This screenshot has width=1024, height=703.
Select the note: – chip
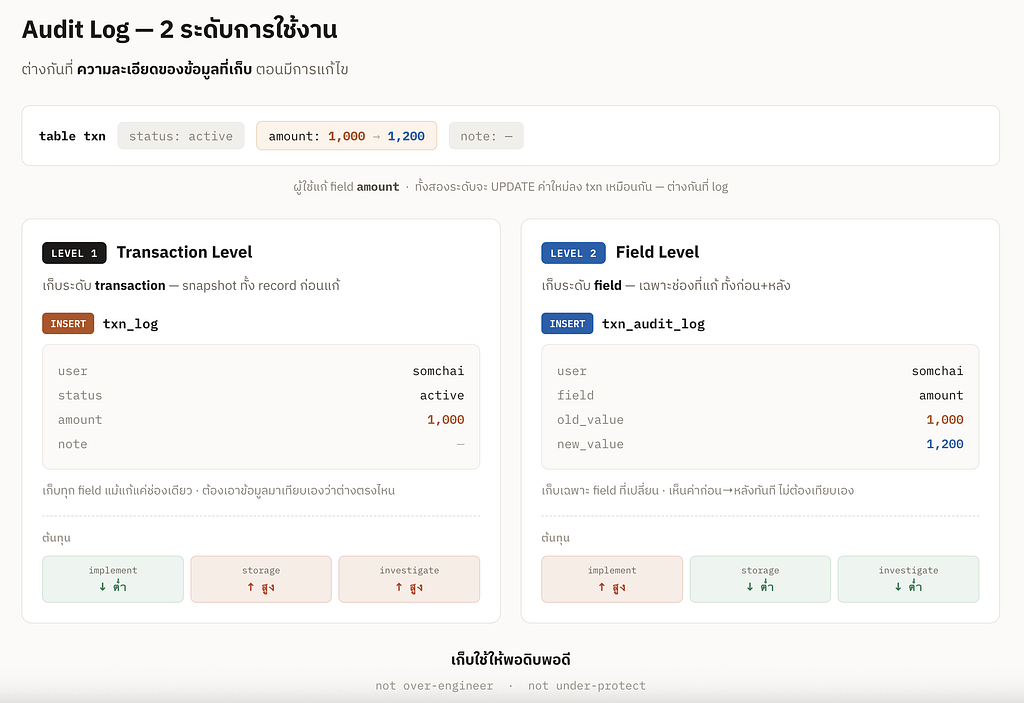(486, 136)
